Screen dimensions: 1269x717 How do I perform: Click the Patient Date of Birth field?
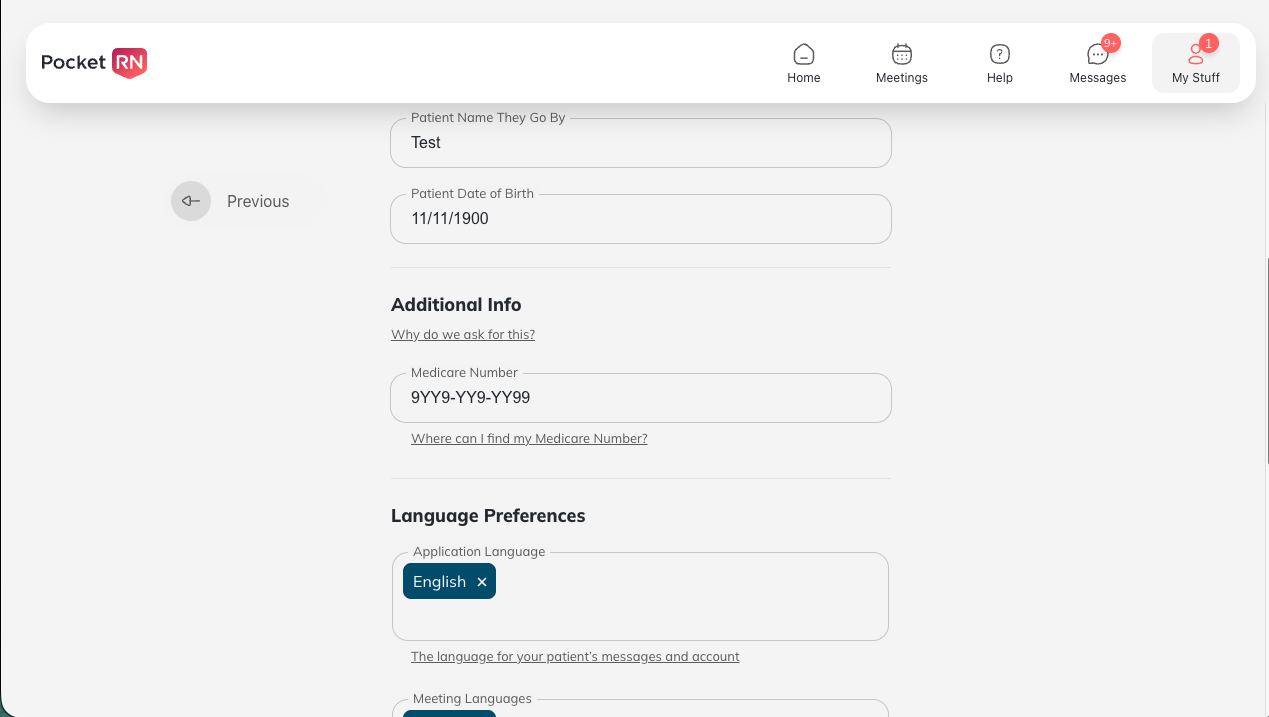pyautogui.click(x=640, y=218)
